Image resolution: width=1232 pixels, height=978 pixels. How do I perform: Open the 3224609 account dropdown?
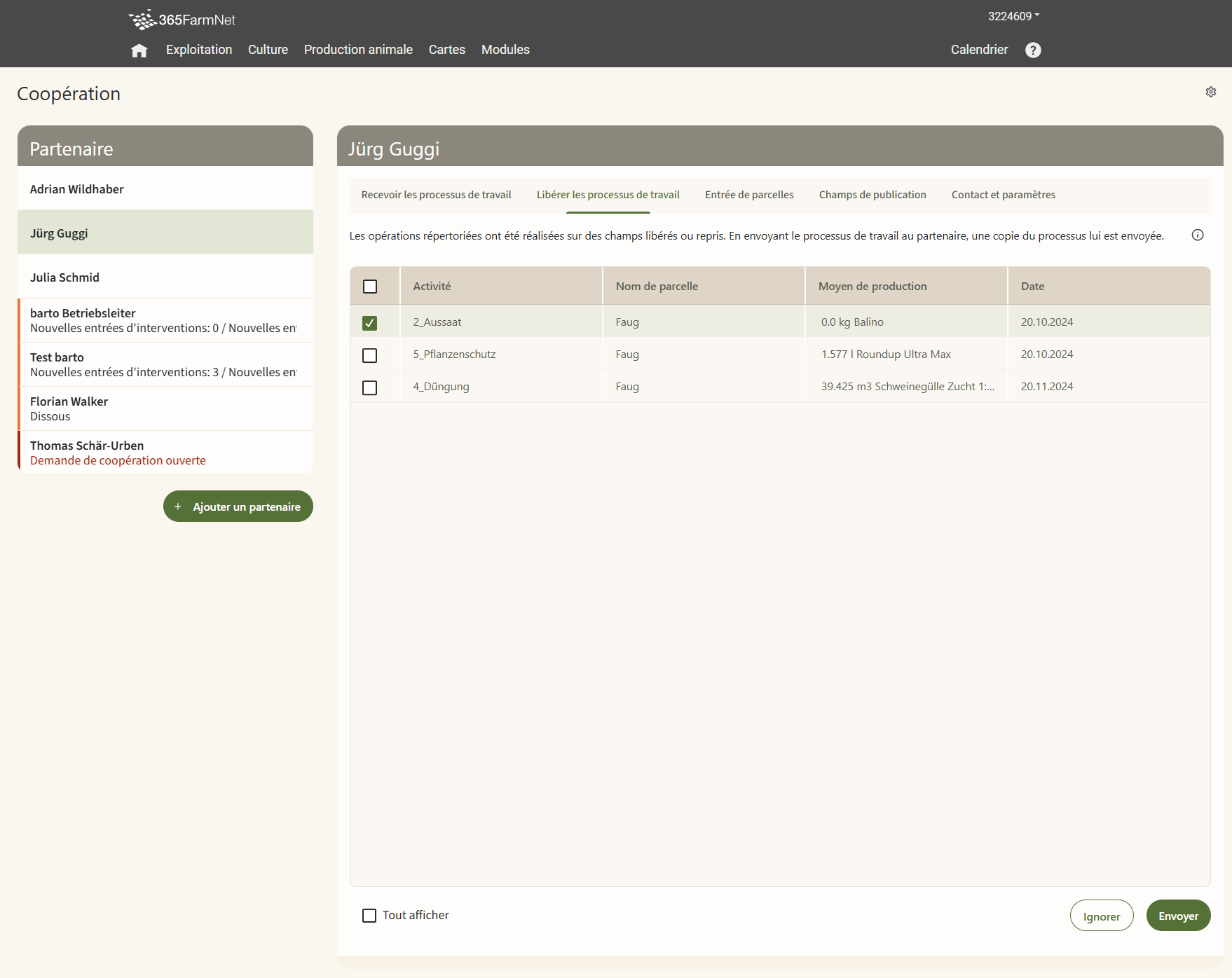click(1013, 16)
